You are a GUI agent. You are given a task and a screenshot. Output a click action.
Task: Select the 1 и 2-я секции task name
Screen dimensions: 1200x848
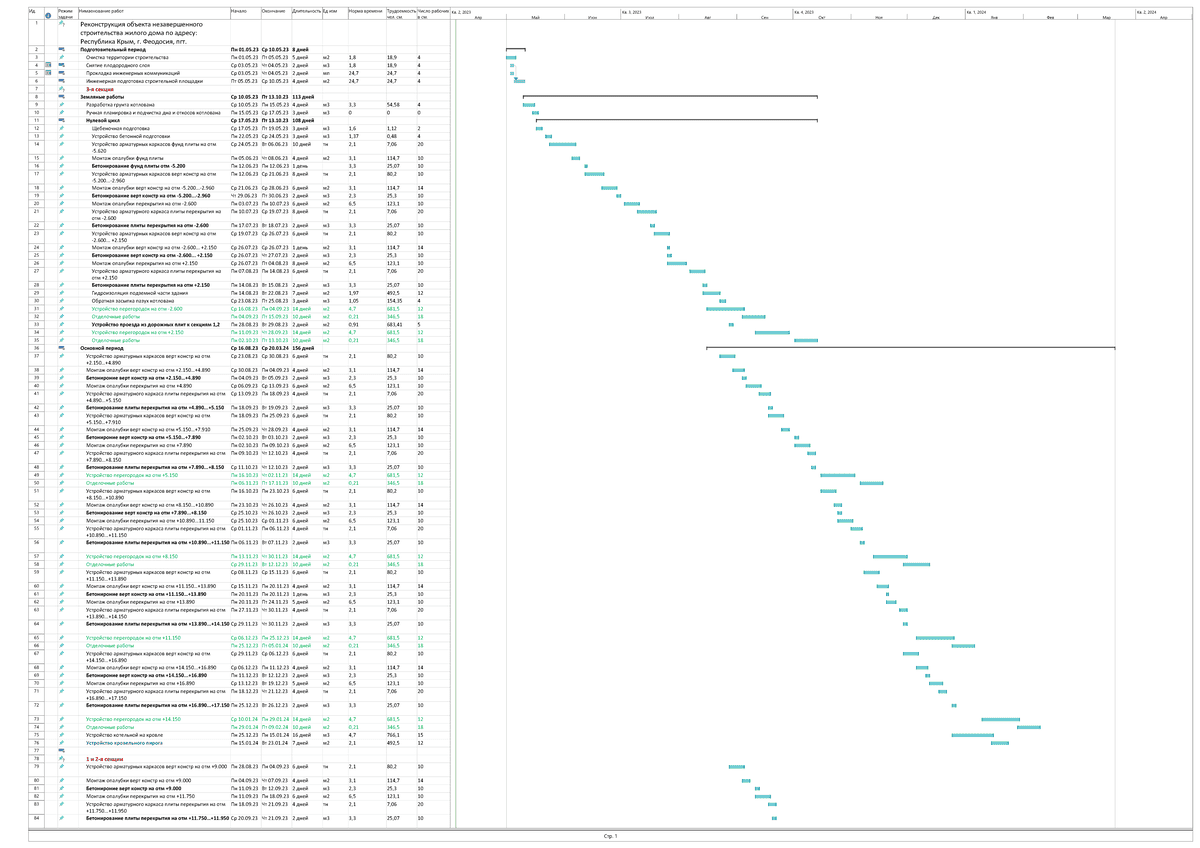105,759
